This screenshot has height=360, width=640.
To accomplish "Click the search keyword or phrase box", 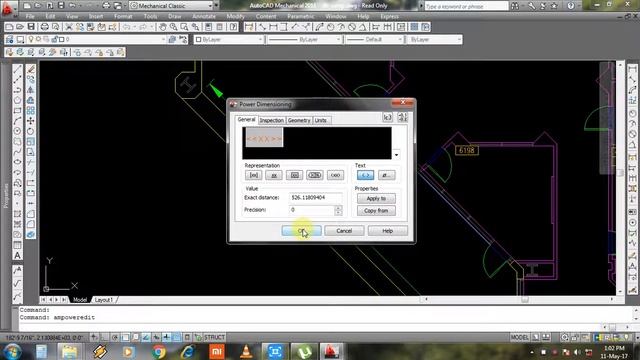I will click(466, 6).
